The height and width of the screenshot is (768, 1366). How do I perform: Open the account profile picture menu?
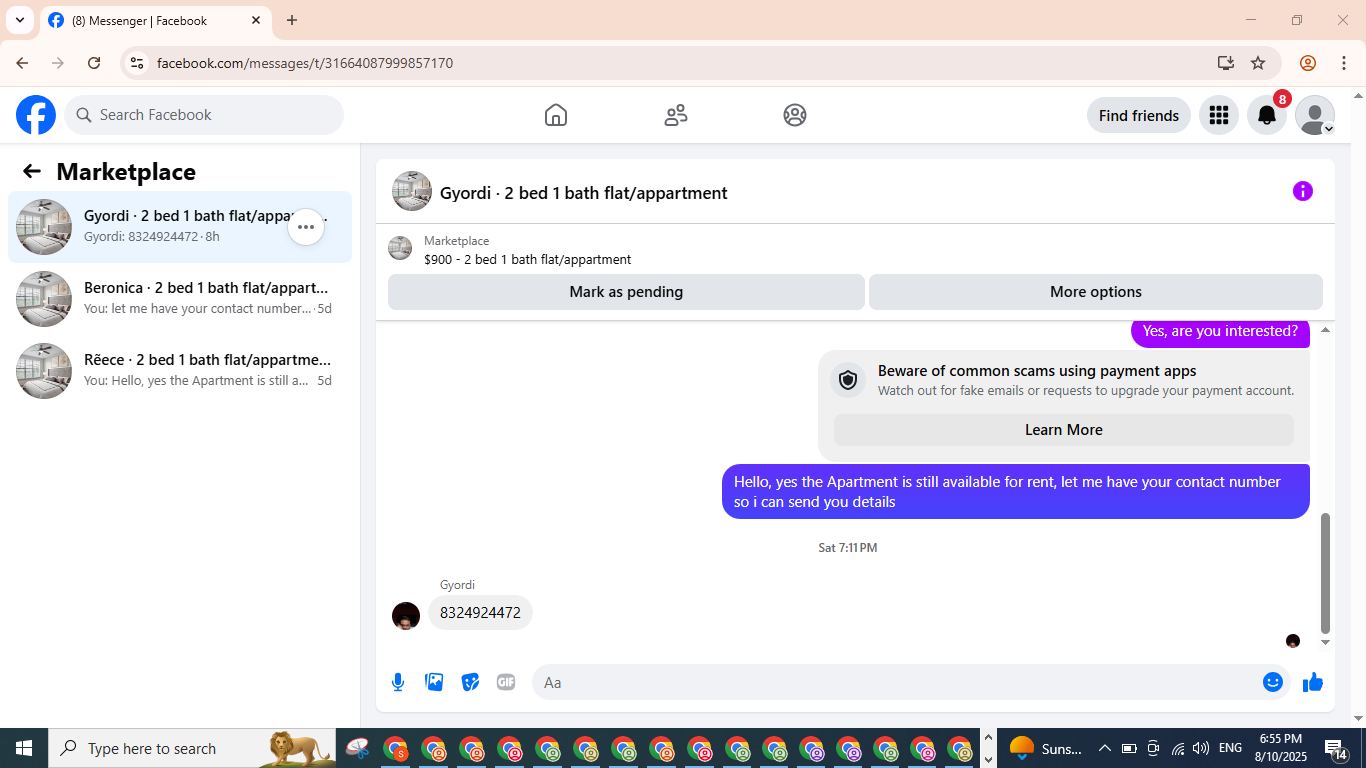click(x=1315, y=115)
